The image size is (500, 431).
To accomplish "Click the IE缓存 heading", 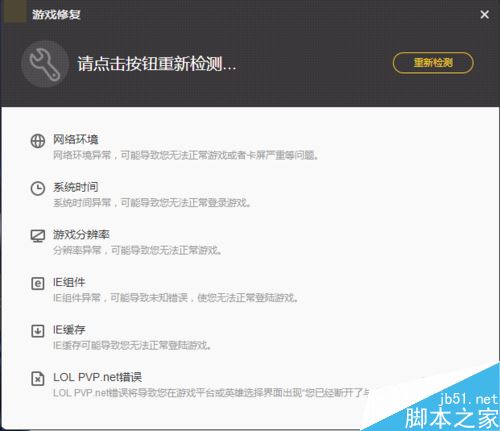I will [69, 330].
